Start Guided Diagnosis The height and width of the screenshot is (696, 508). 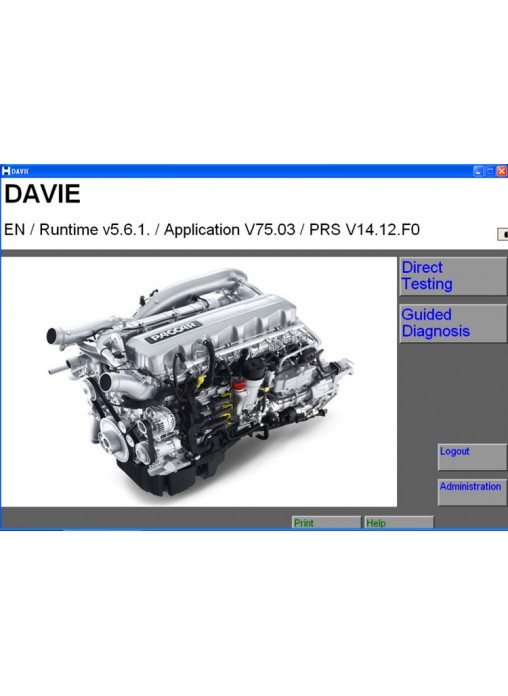[x=453, y=323]
